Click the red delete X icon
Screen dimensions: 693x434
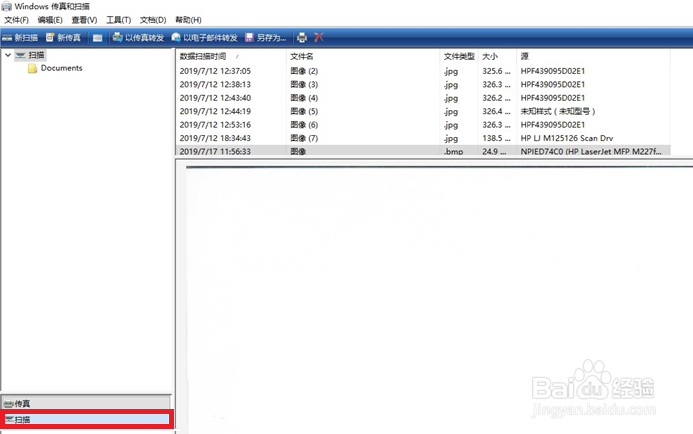[319, 38]
